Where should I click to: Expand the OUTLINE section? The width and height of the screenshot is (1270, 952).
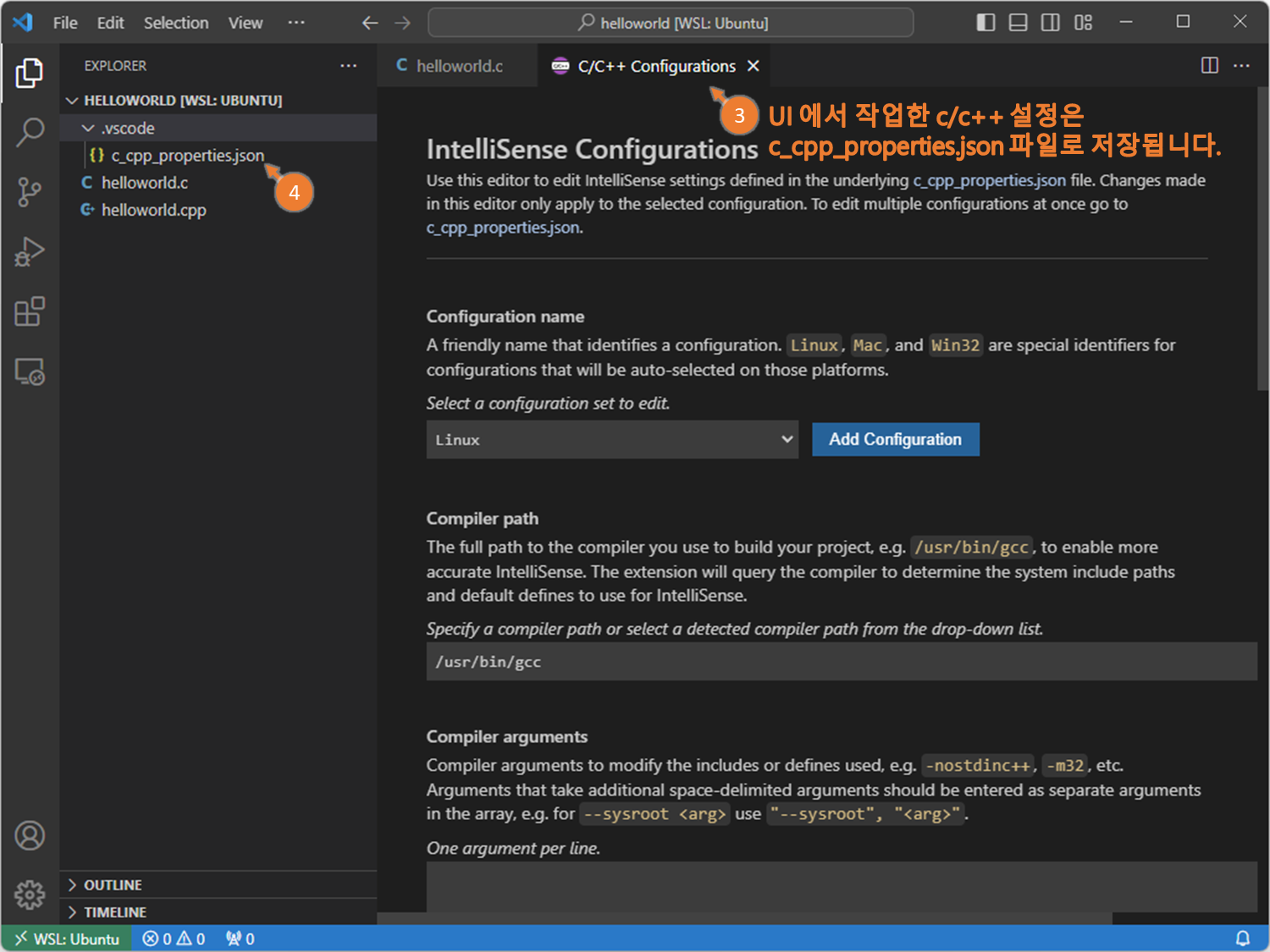218,884
